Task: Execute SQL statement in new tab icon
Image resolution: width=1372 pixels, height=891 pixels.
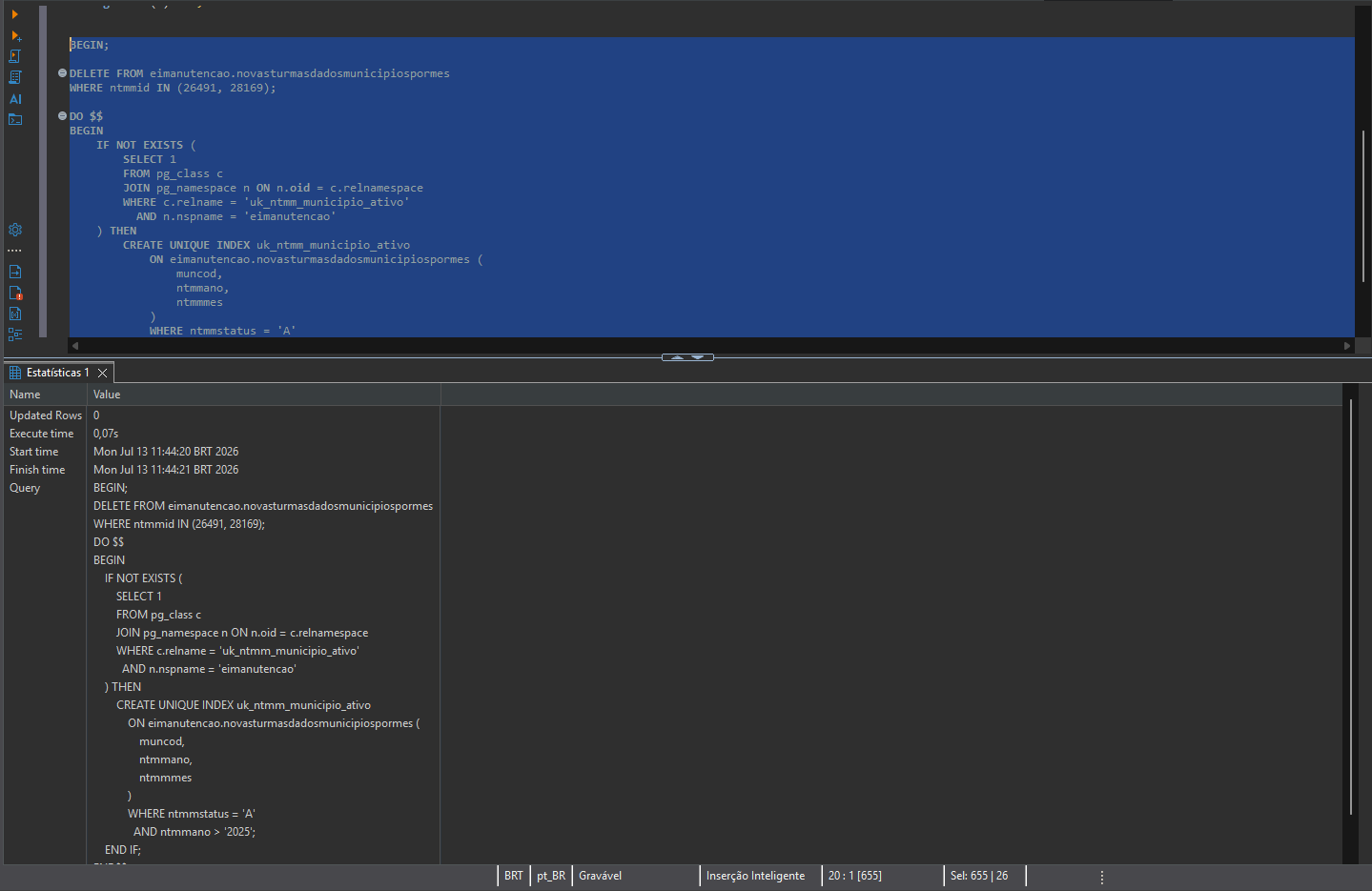Action: (x=15, y=35)
